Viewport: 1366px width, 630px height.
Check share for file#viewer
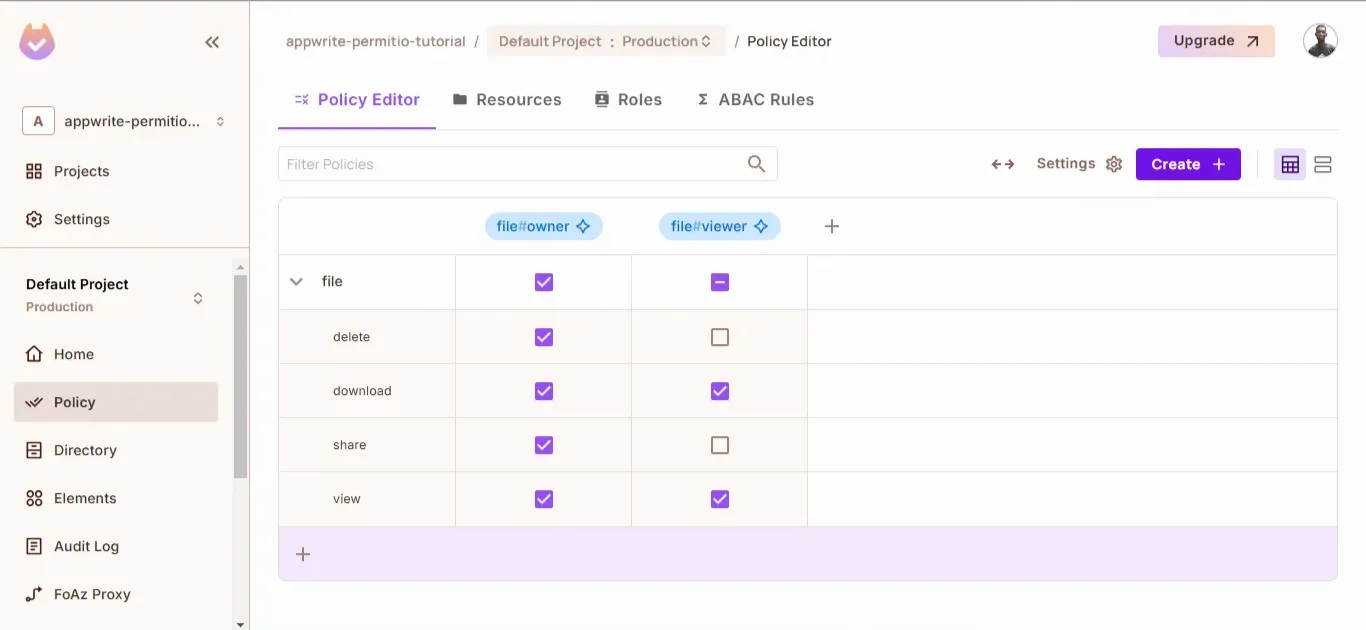click(720, 445)
